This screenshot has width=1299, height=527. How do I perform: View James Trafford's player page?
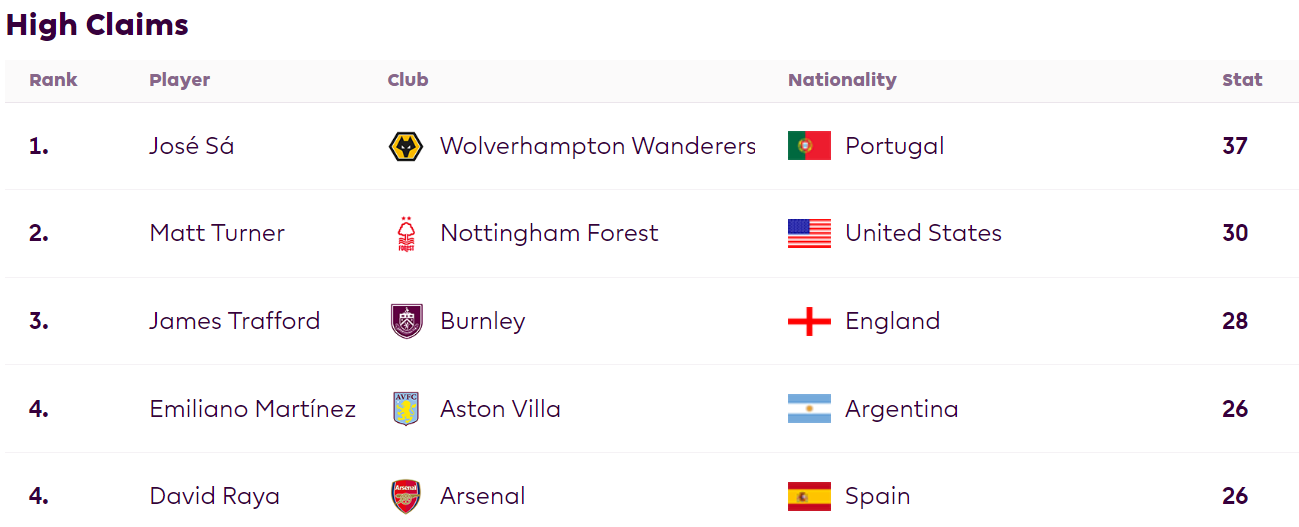[235, 321]
